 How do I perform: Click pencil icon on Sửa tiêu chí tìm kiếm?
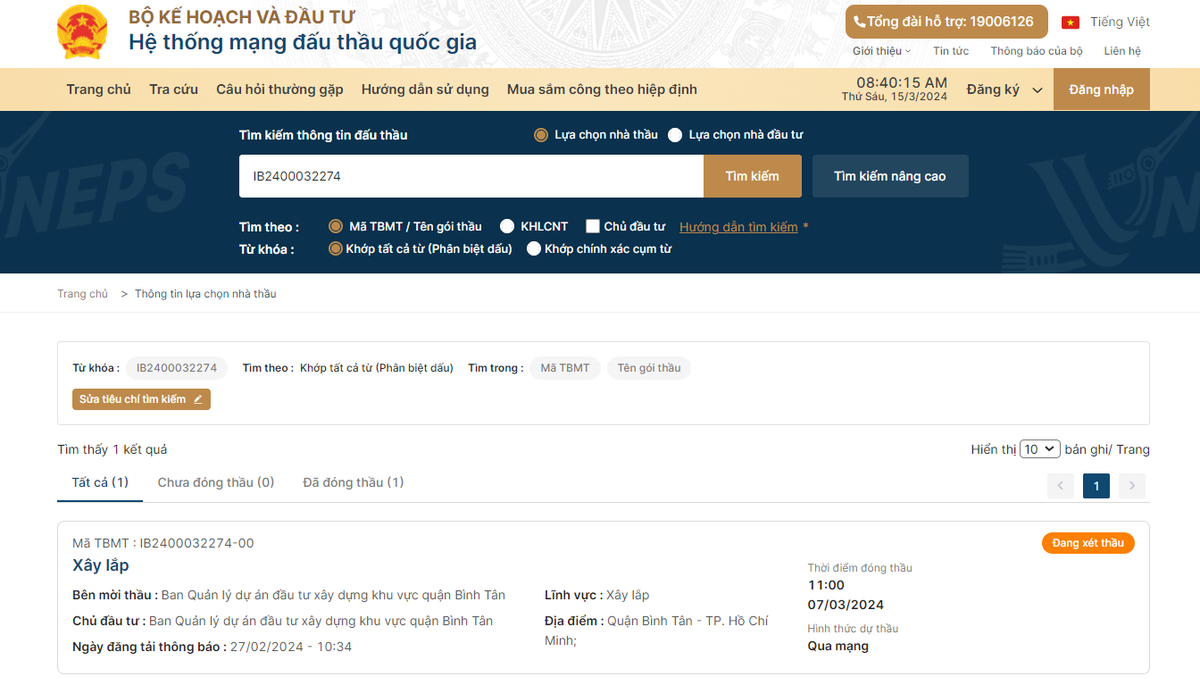198,400
